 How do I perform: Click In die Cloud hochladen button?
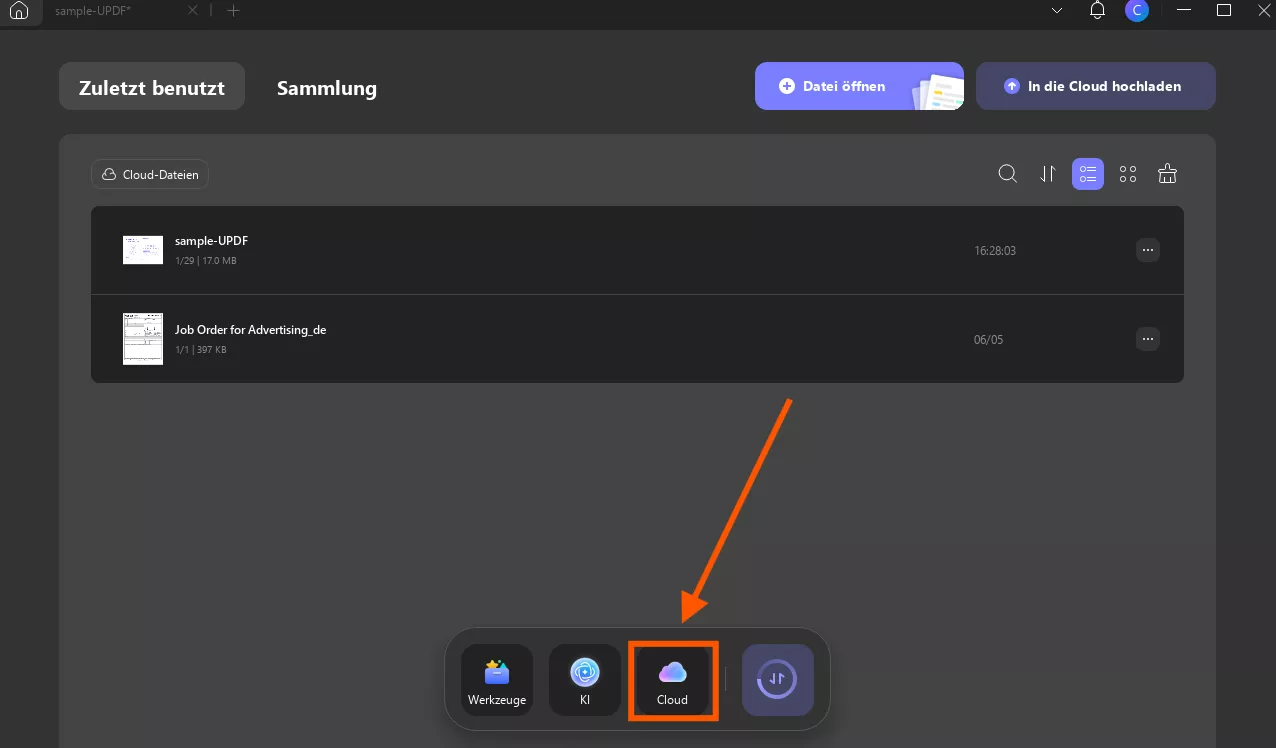(x=1095, y=86)
